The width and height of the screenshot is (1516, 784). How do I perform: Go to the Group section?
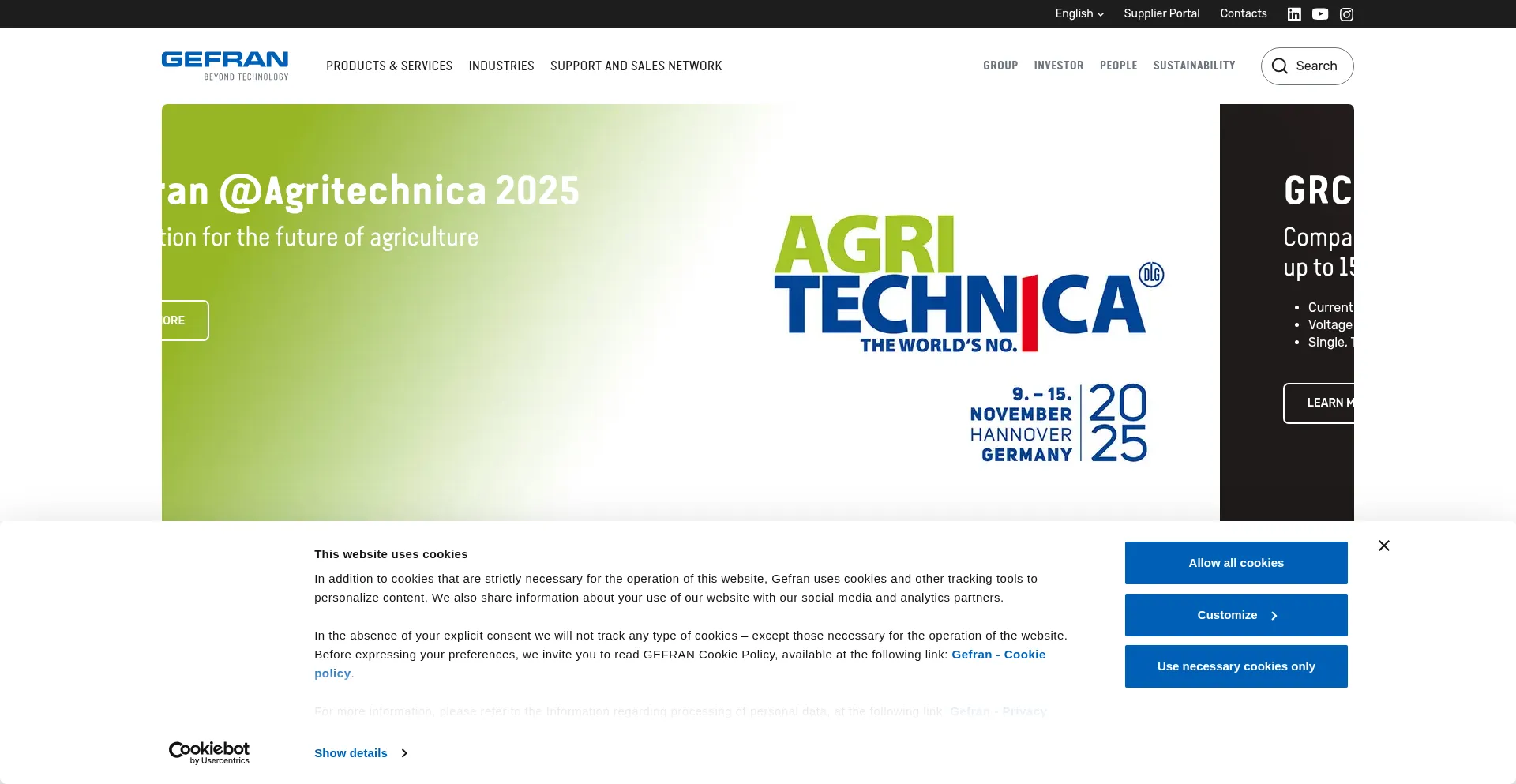click(x=1000, y=66)
